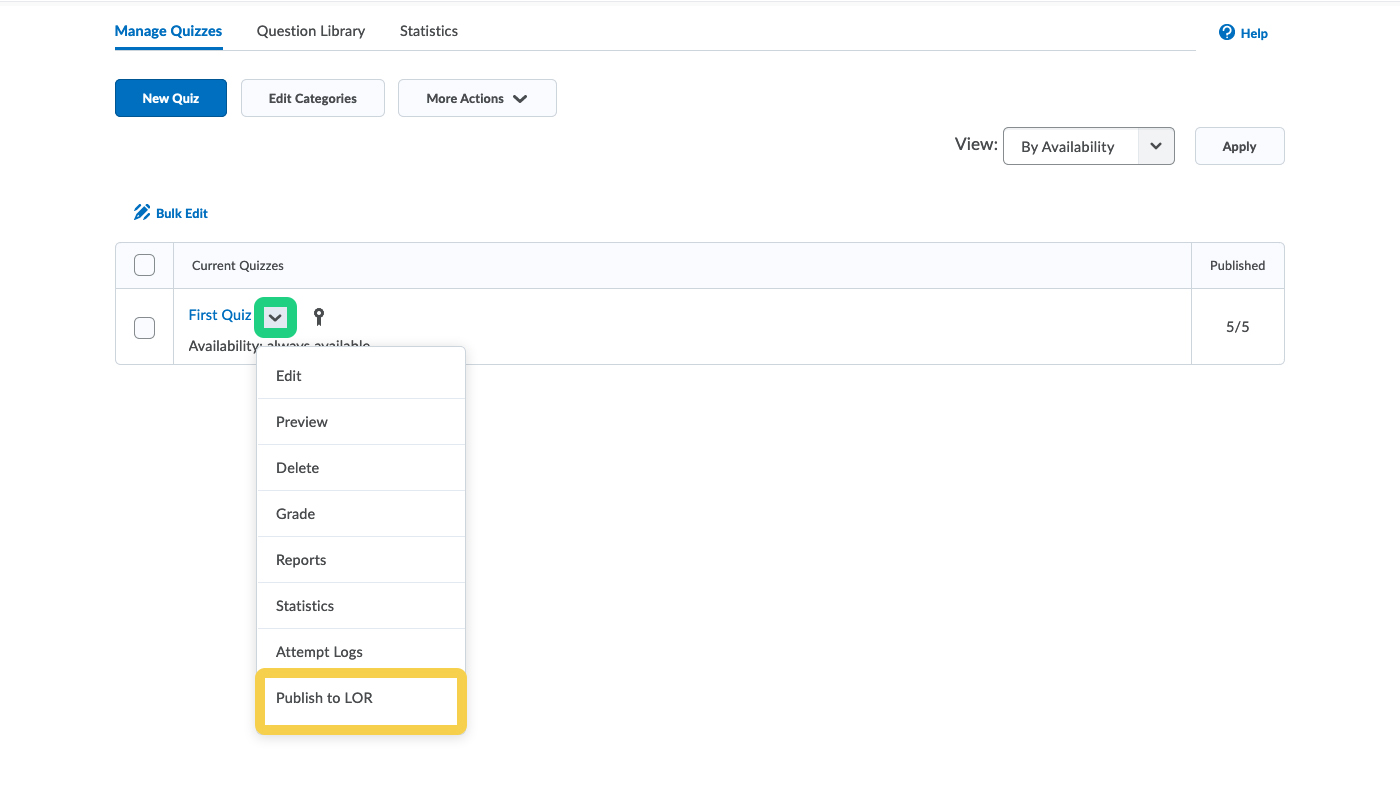Select Preview in the quiz menu
Screen dimensions: 1400x787
pyautogui.click(x=302, y=422)
